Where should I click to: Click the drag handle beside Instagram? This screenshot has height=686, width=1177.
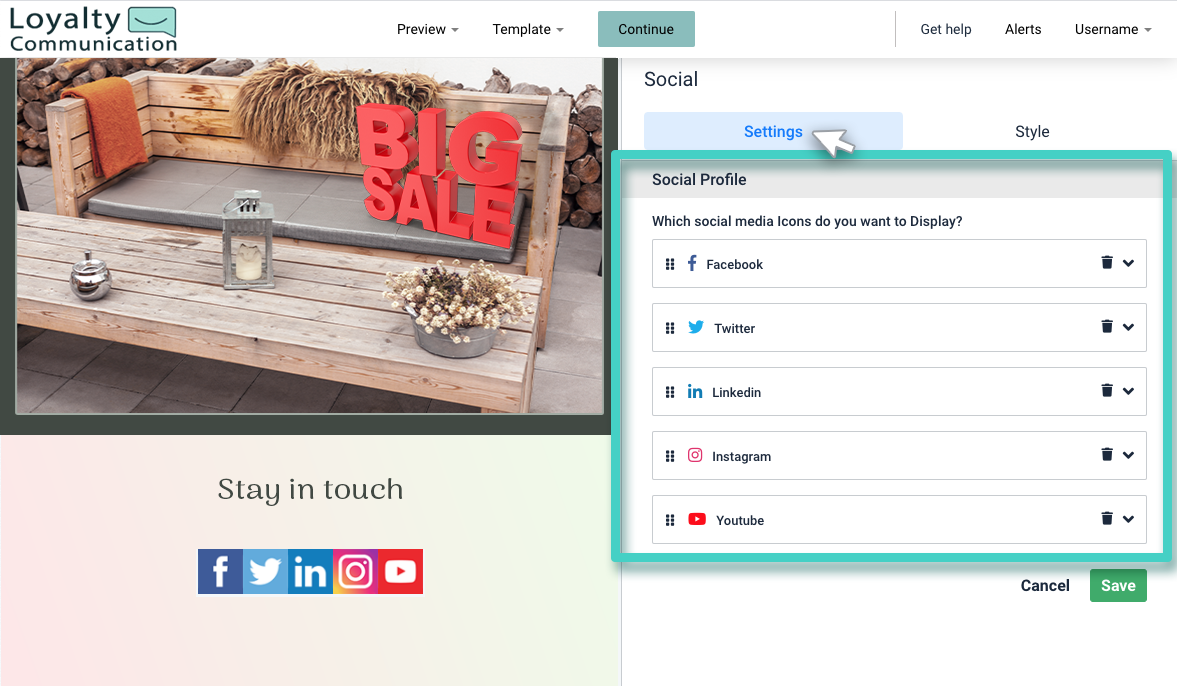tap(670, 455)
